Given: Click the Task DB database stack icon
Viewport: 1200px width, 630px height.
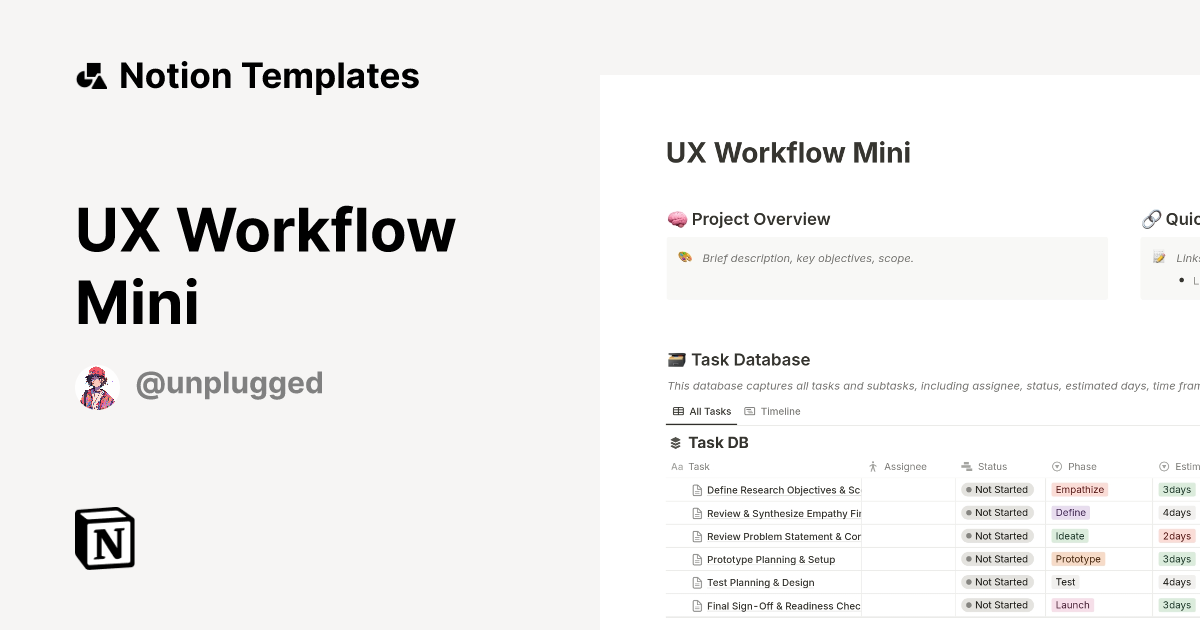Looking at the screenshot, I should 675,442.
